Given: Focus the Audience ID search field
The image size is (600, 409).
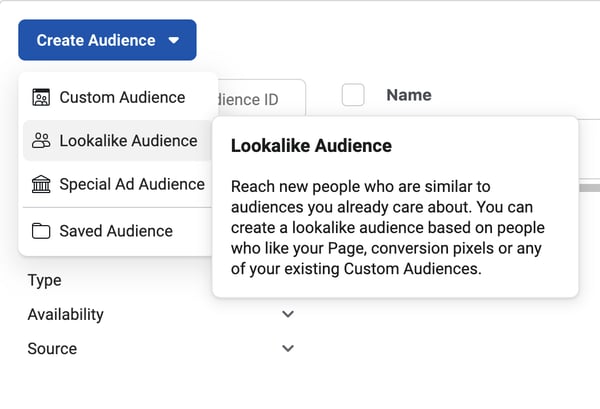Looking at the screenshot, I should click(260, 99).
